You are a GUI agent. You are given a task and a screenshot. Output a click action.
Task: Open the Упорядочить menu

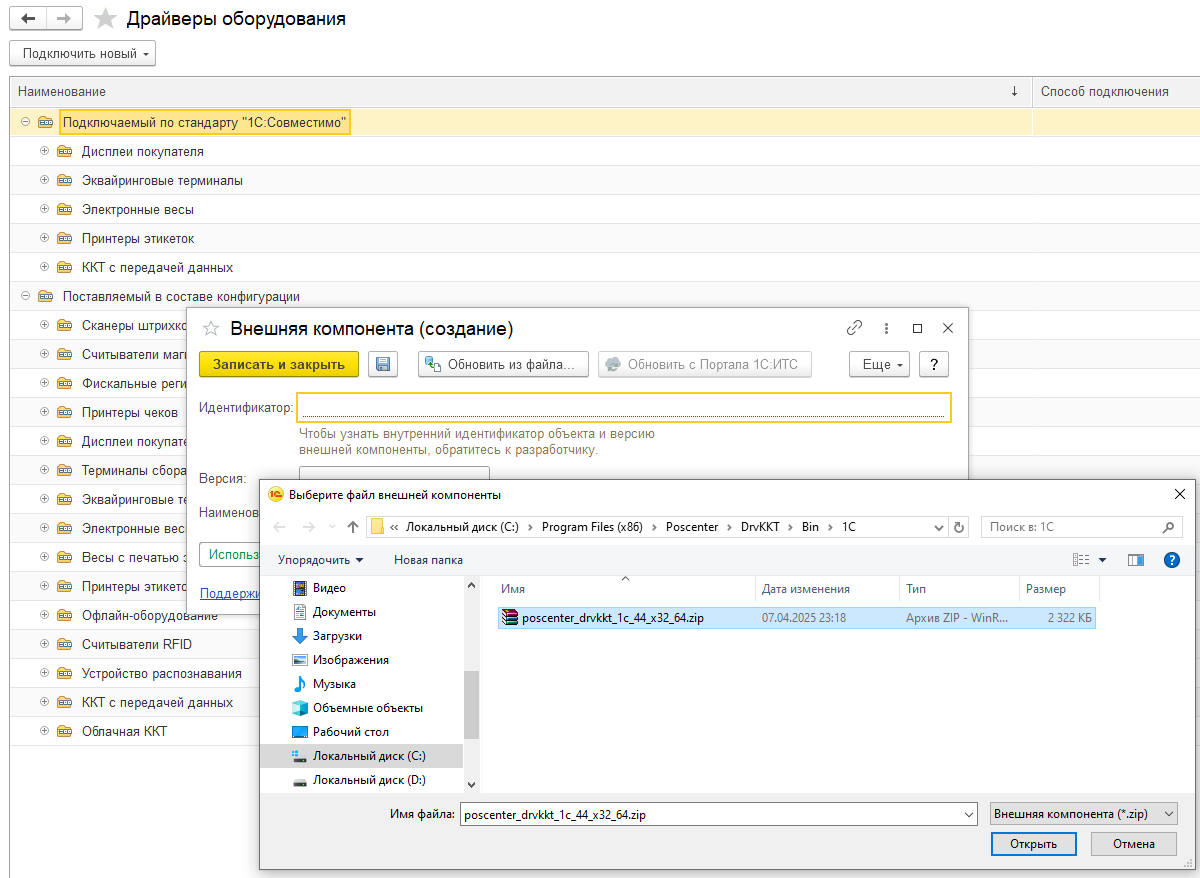[320, 560]
